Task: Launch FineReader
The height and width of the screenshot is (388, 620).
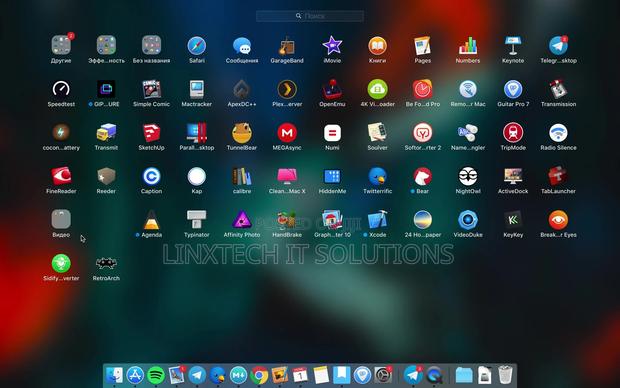Action: coord(61,176)
